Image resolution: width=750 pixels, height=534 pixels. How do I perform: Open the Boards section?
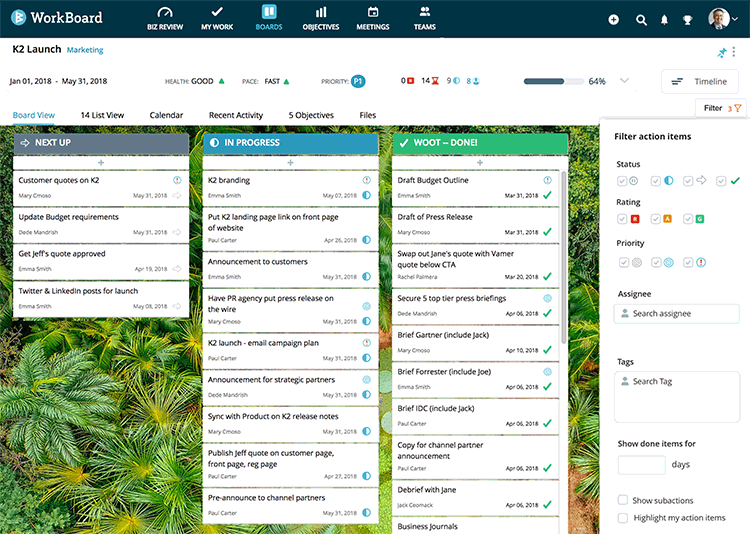[x=269, y=19]
